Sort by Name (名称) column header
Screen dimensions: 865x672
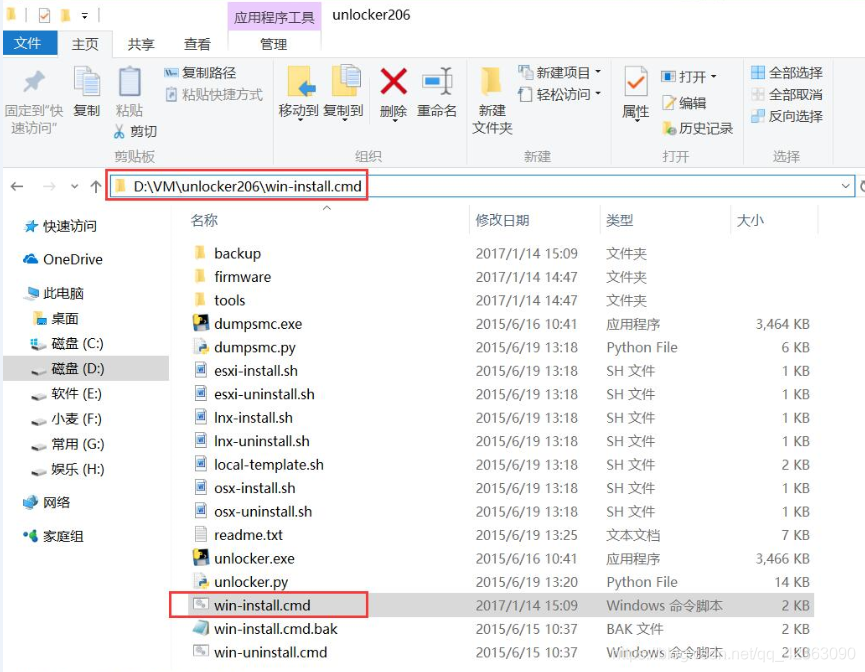[204, 221]
